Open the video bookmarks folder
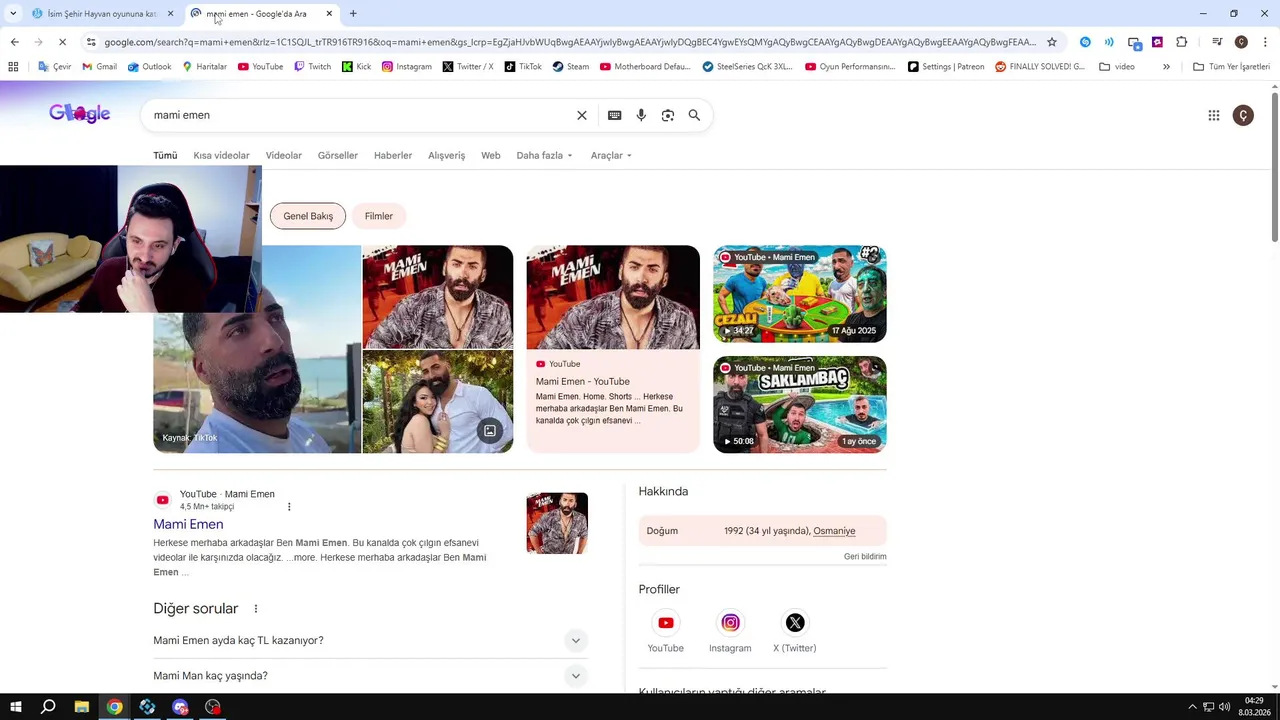 point(1117,67)
